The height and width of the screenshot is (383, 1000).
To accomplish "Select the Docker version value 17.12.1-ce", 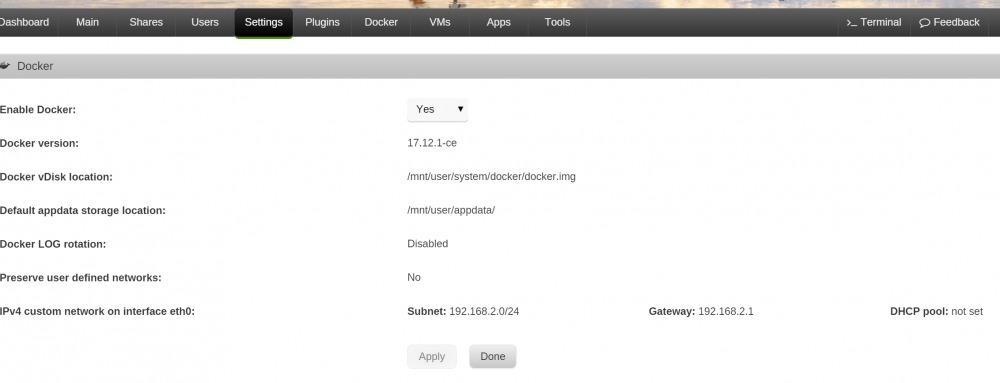I will click(432, 143).
